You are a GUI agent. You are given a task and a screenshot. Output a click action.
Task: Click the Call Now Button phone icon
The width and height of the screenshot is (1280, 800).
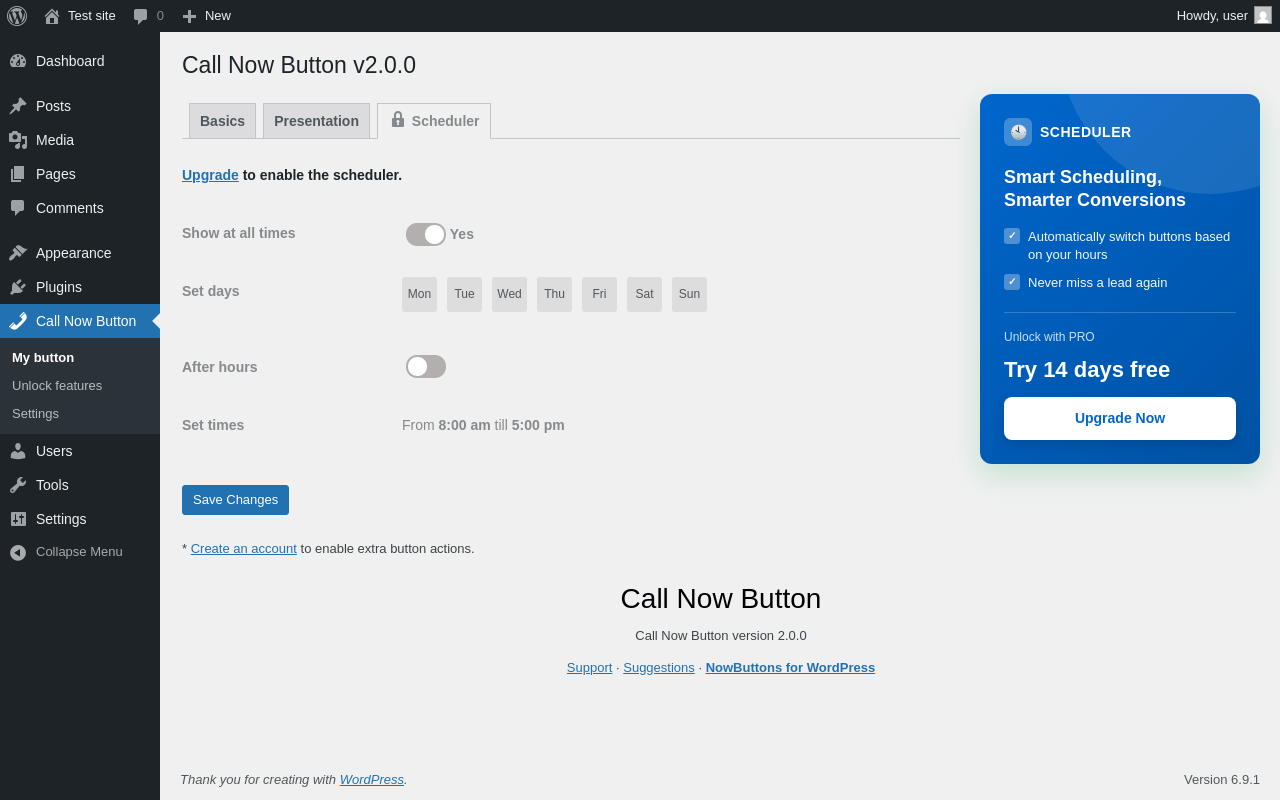(18, 321)
